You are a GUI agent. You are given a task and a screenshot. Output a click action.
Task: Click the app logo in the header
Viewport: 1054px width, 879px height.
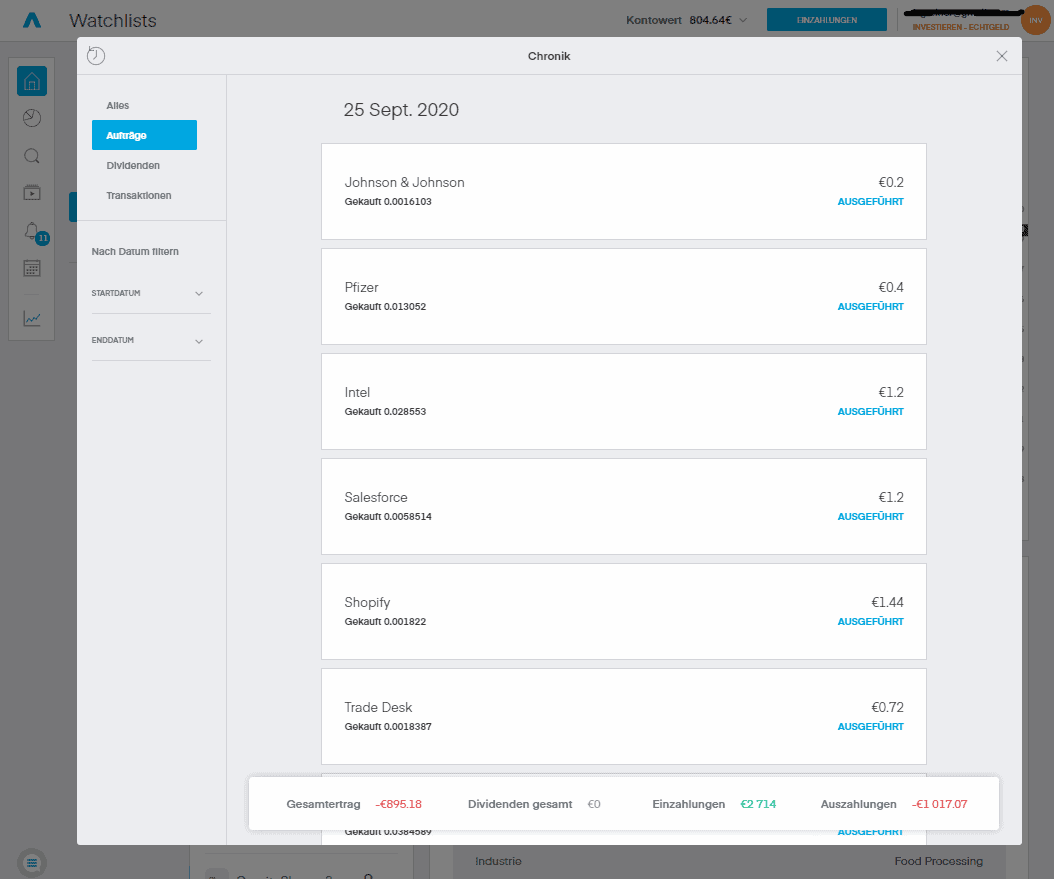(32, 20)
